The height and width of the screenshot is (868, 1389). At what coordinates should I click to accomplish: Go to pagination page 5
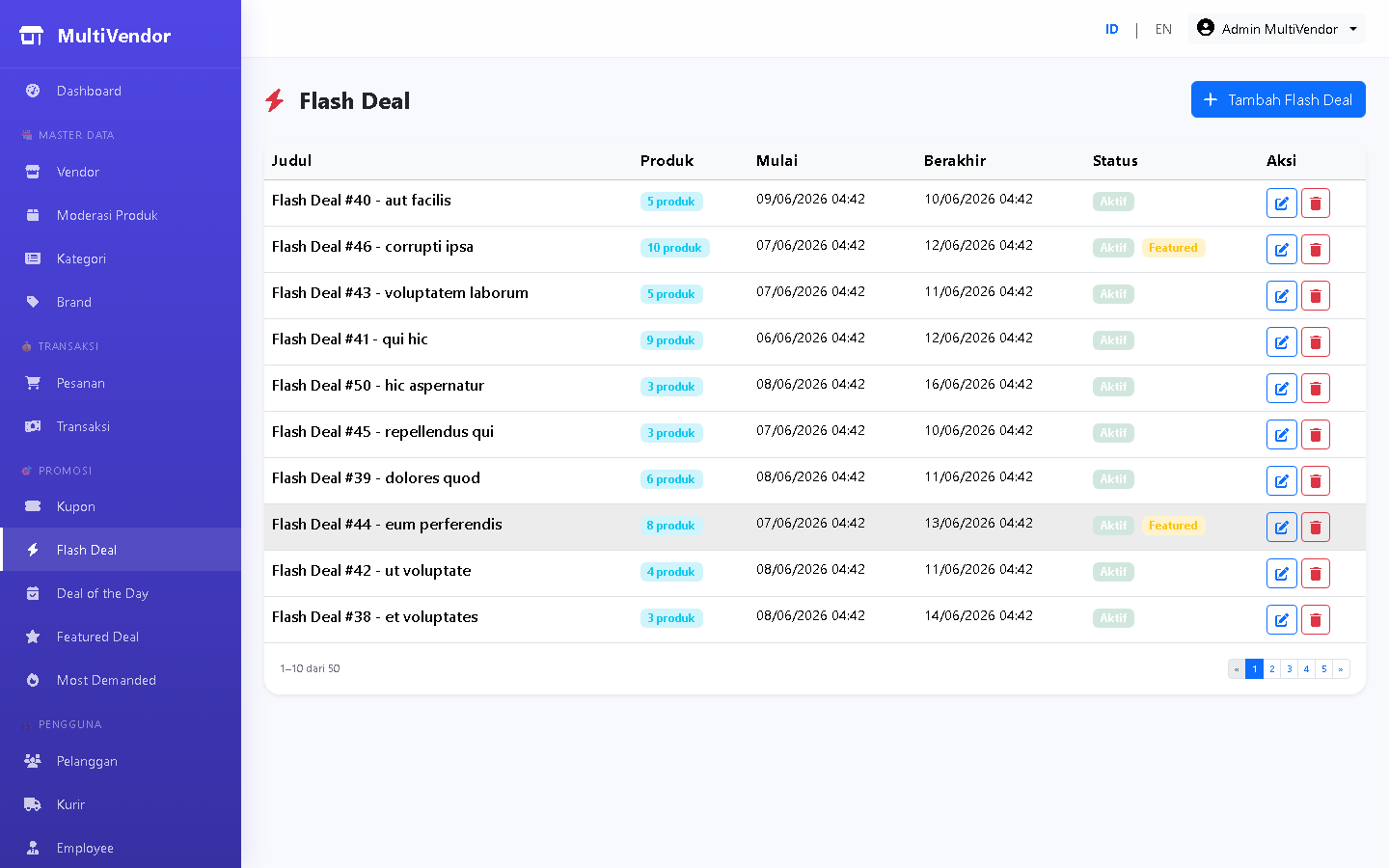point(1324,668)
